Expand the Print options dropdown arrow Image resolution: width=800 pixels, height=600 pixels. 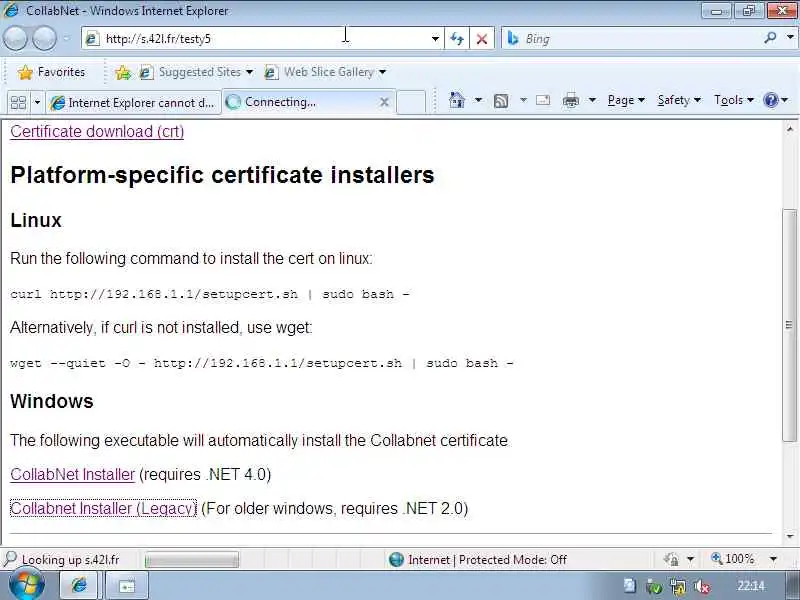(592, 100)
